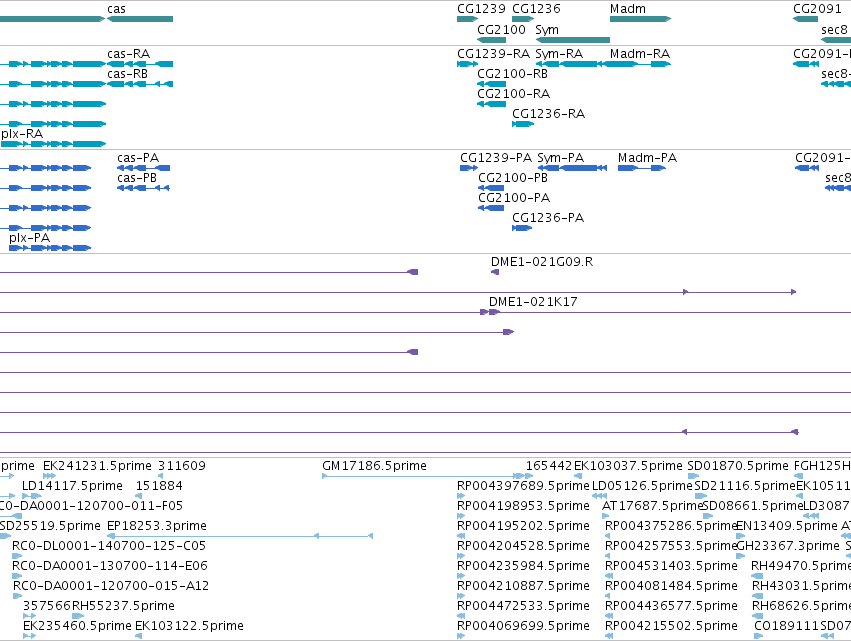Select the Madm-PA protein feature
This screenshot has height=641, width=851.
point(642,168)
